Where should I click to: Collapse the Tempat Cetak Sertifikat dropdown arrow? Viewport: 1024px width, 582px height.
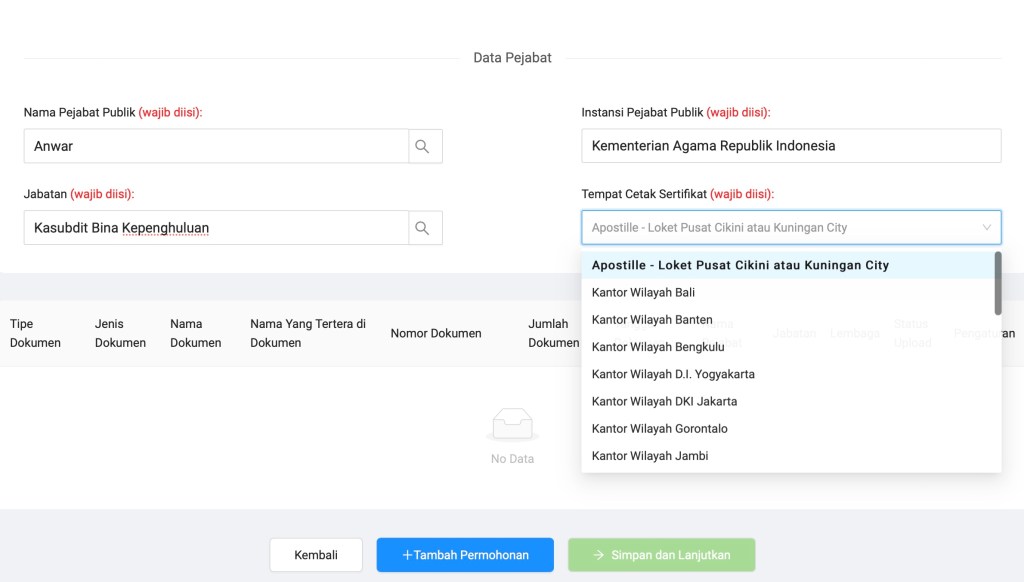point(986,228)
